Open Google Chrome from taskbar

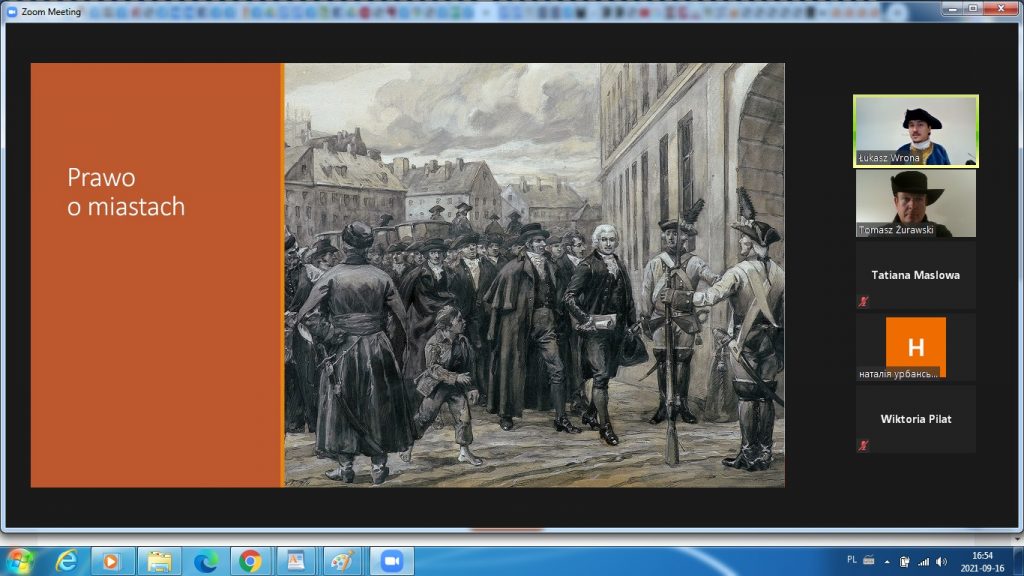point(252,561)
